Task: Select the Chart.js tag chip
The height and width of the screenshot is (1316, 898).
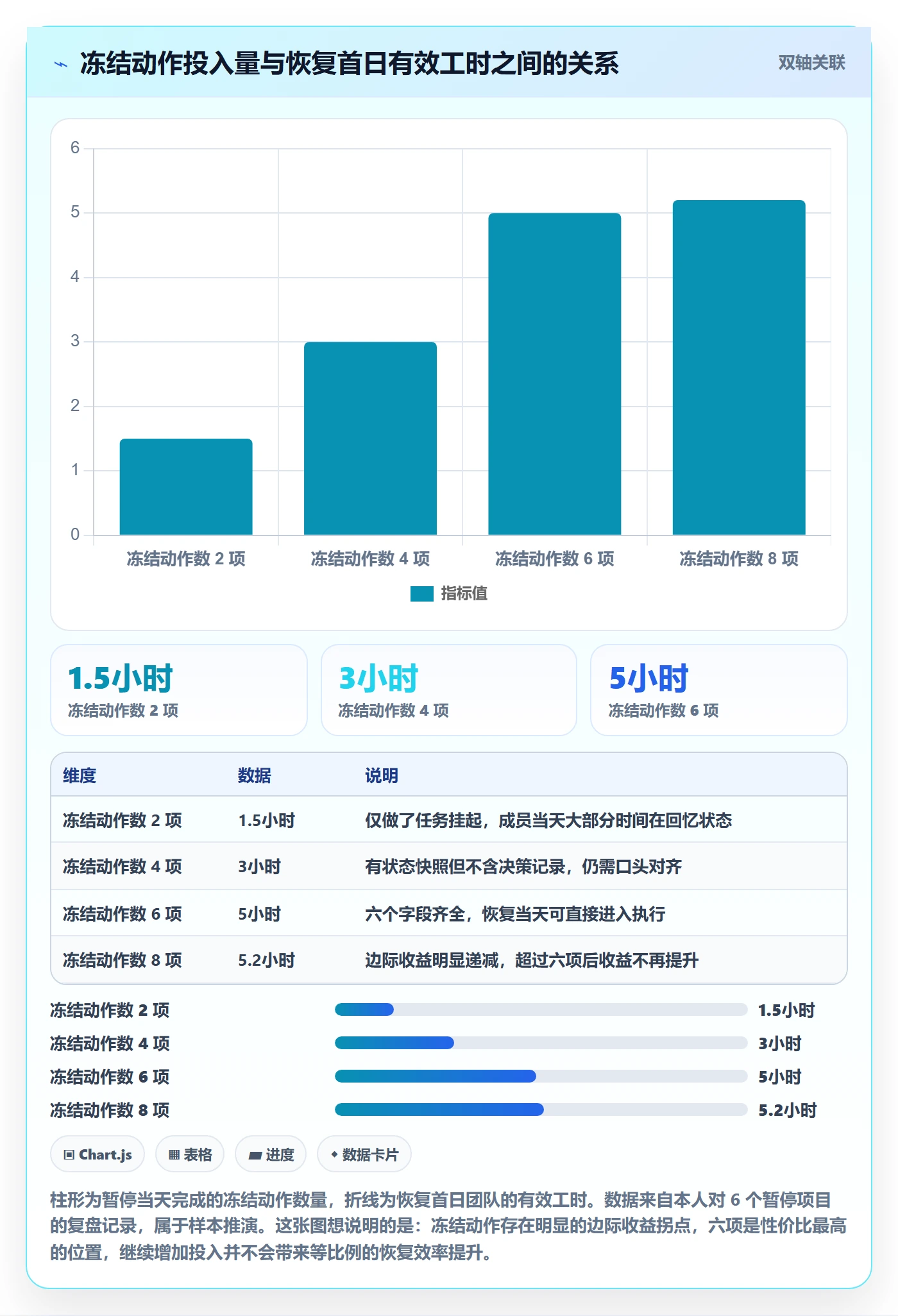Action: [x=97, y=1154]
